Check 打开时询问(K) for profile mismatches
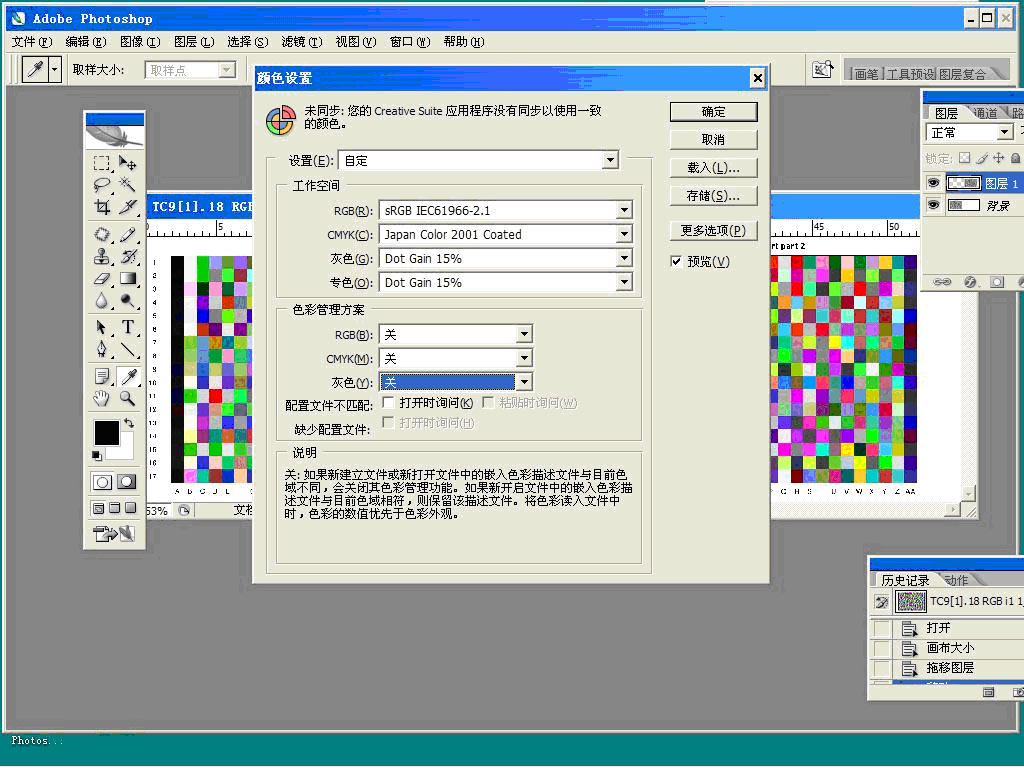The image size is (1024, 768). (389, 402)
